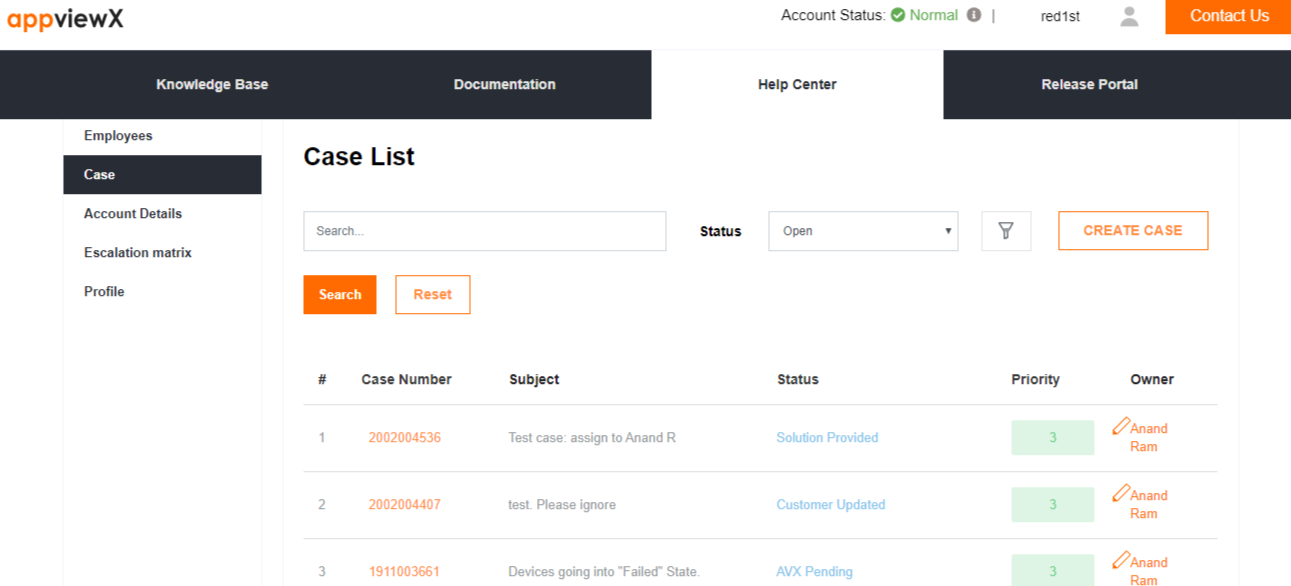Viewport: 1291px width, 586px height.
Task: Click the user profile avatar icon
Action: point(1129,16)
